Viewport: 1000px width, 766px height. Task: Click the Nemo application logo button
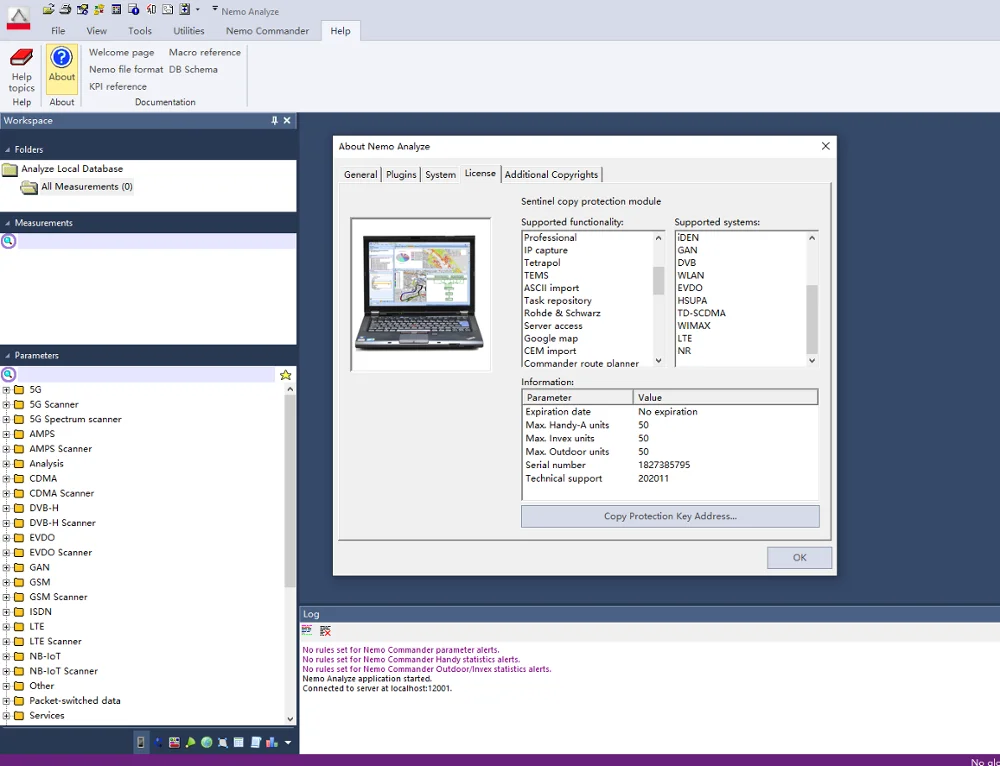(x=18, y=18)
